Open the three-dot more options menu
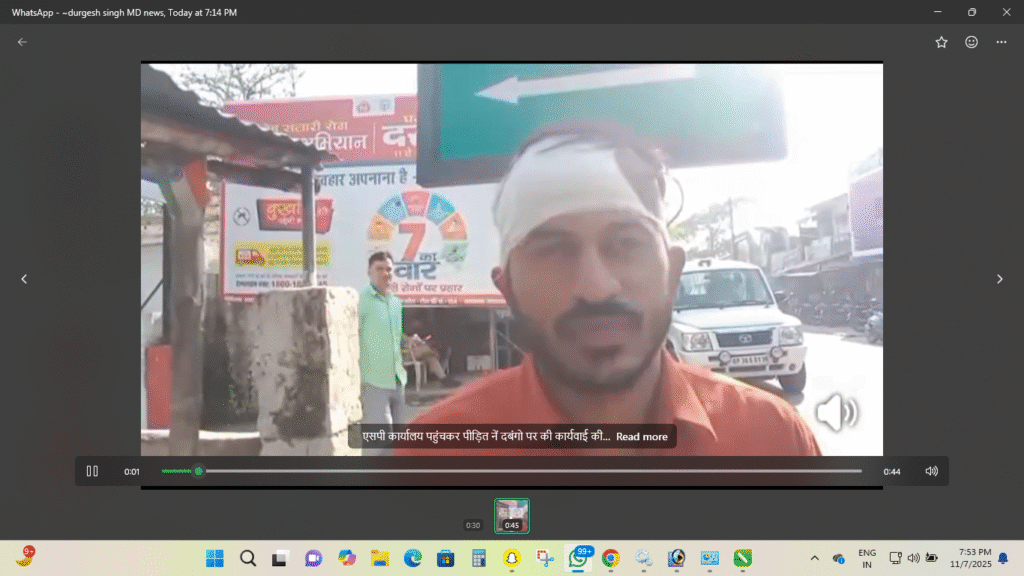The height and width of the screenshot is (576, 1024). (x=1001, y=42)
